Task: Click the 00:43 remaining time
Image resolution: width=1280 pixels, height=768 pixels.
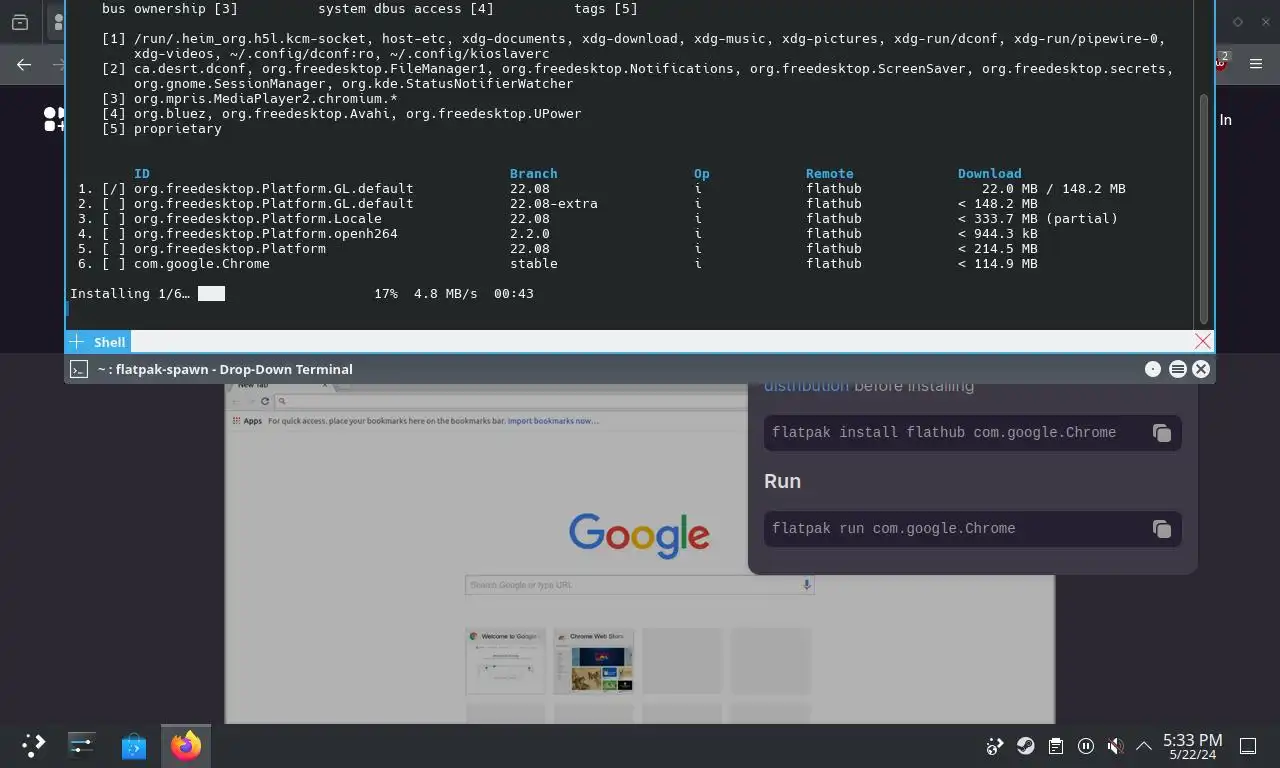Action: [x=514, y=294]
